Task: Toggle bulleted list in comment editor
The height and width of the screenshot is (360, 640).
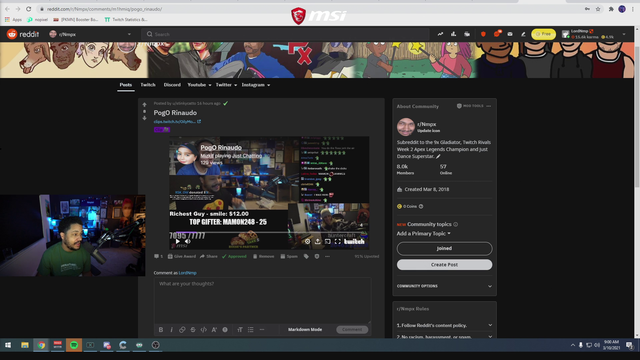Action: click(x=251, y=329)
